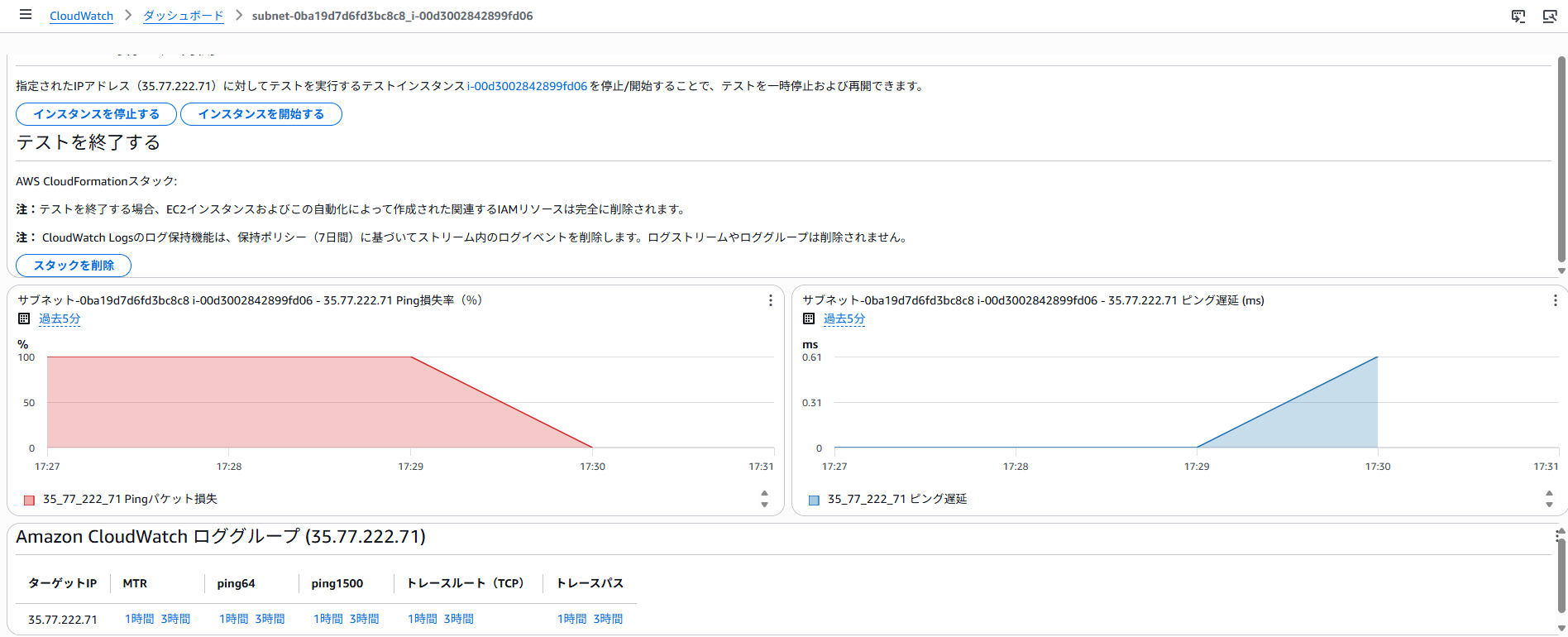
Task: Open トレースパス 3時間 log link
Action: [x=608, y=619]
